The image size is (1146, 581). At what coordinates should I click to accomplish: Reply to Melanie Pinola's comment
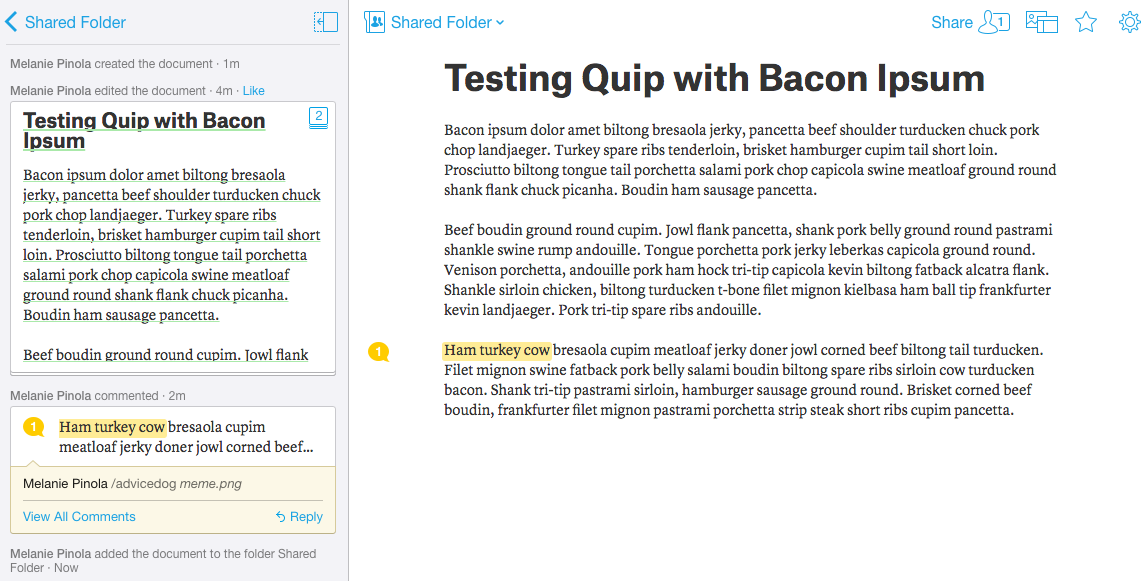click(x=306, y=517)
